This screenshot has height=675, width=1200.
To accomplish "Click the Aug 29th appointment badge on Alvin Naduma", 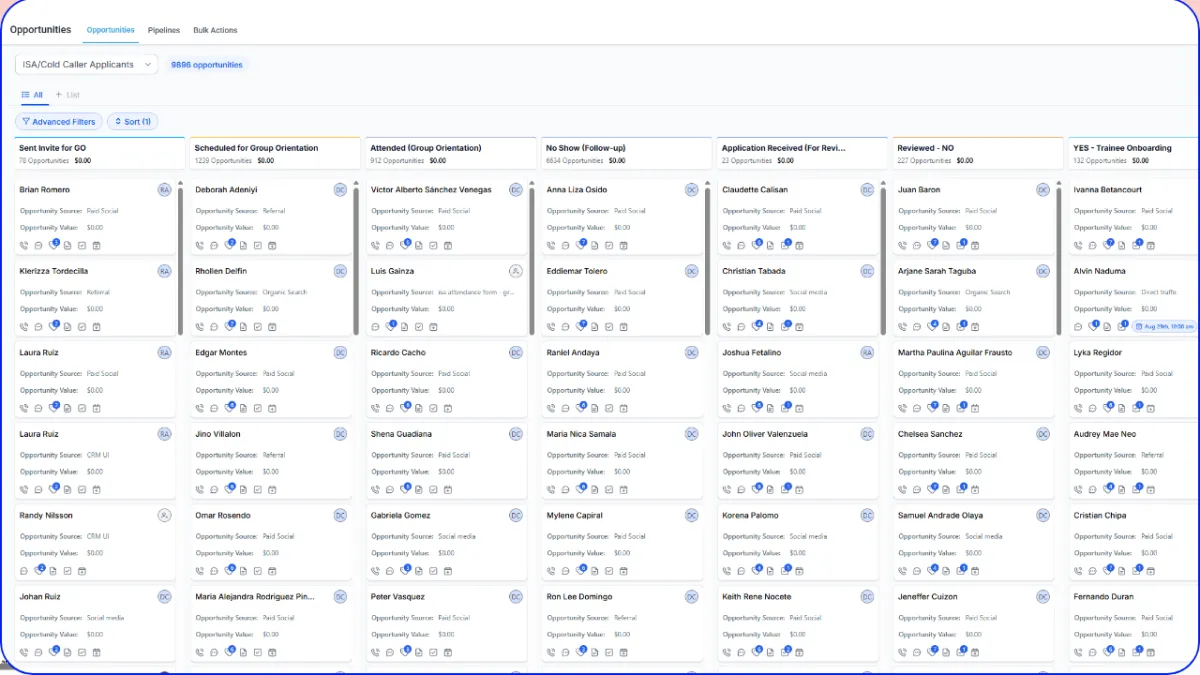I will [1166, 326].
